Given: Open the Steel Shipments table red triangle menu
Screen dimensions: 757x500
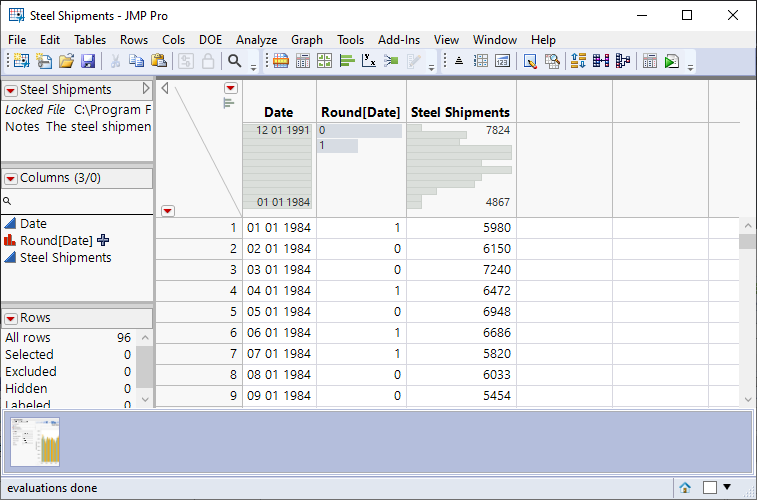Looking at the screenshot, I should (x=11, y=90).
